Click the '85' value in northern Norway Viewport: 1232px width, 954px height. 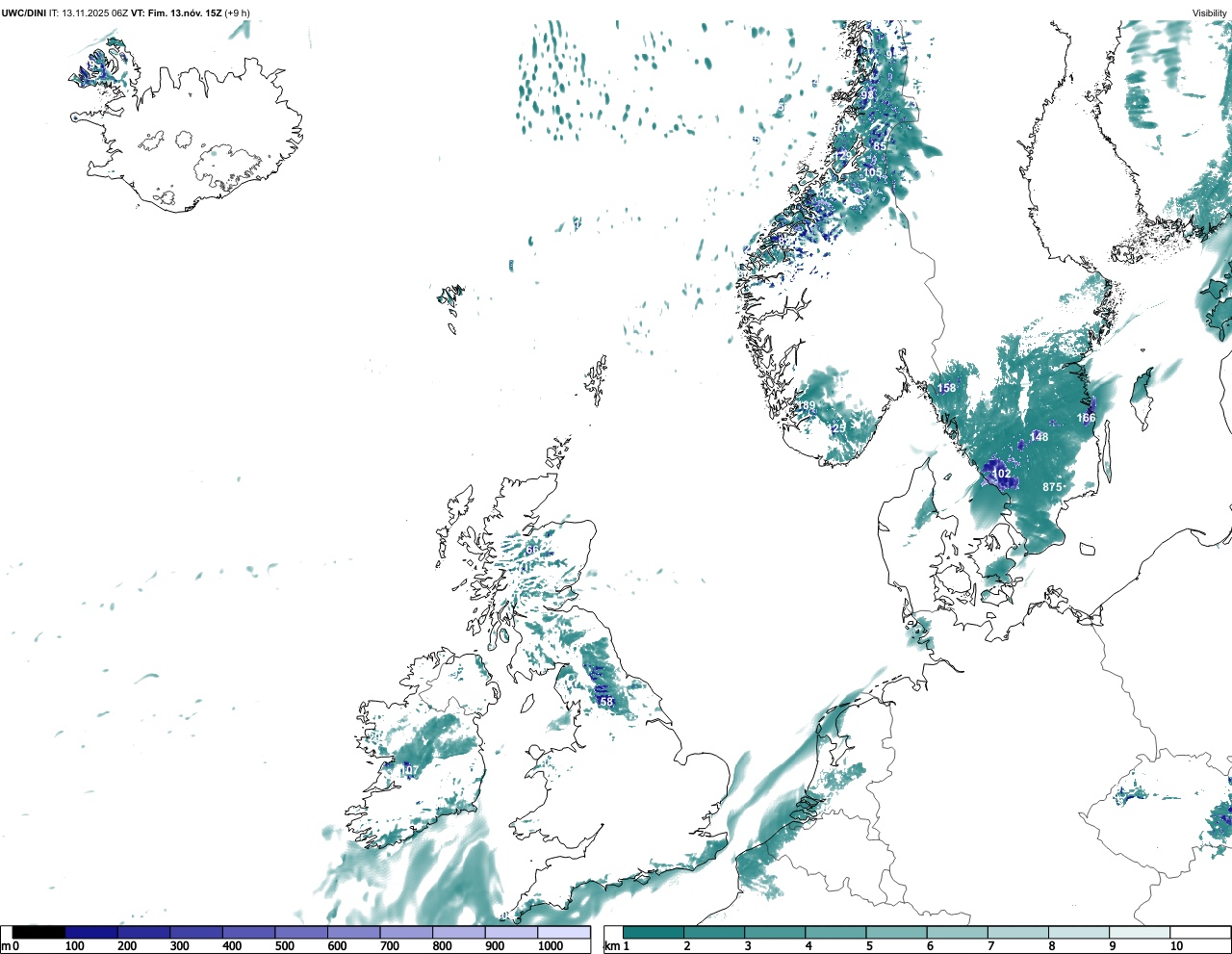click(x=880, y=145)
